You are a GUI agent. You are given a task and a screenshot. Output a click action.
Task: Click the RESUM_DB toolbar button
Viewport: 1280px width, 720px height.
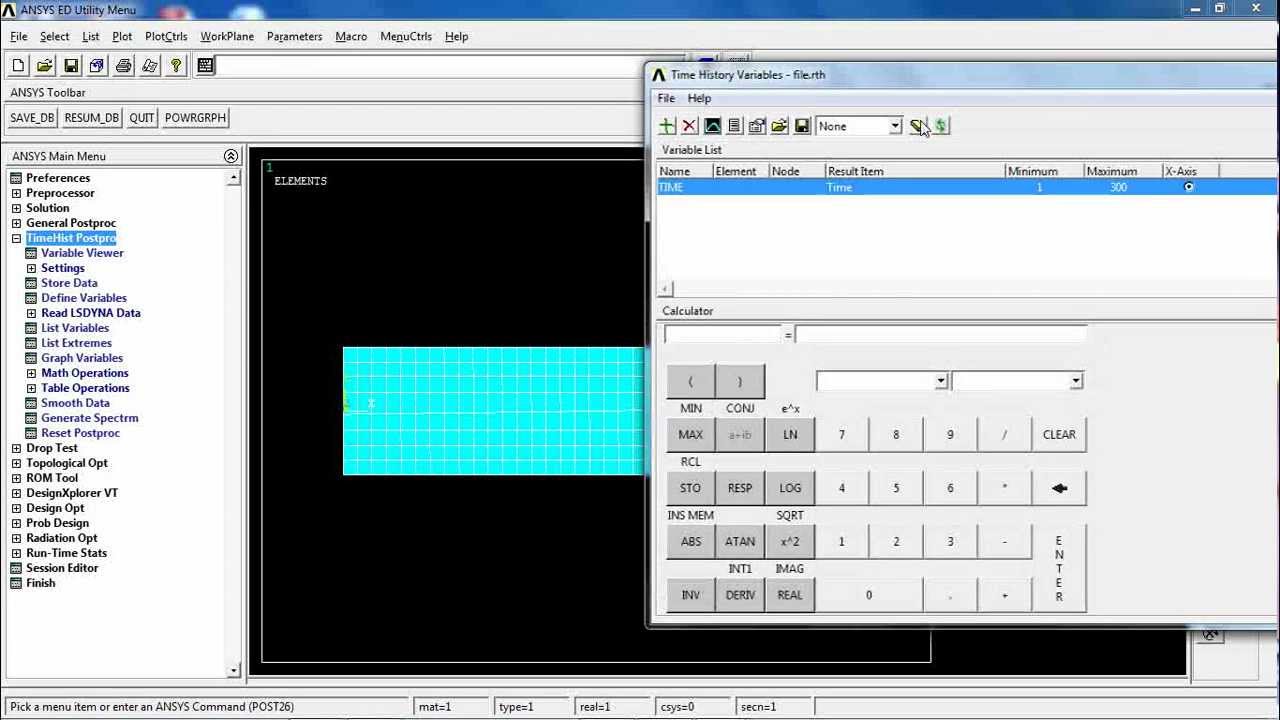[x=91, y=118]
